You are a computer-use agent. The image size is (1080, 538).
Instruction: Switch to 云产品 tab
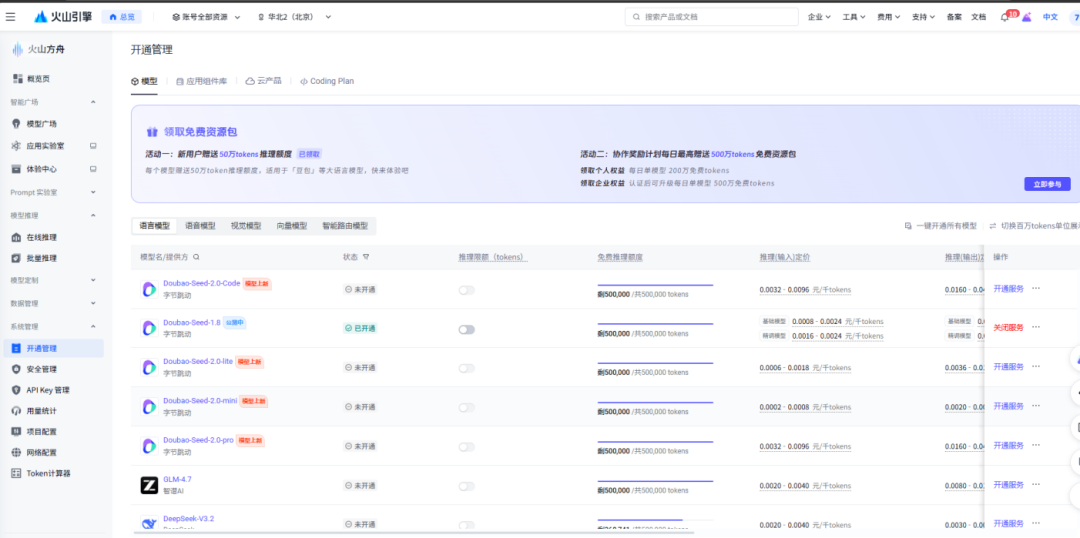(263, 81)
